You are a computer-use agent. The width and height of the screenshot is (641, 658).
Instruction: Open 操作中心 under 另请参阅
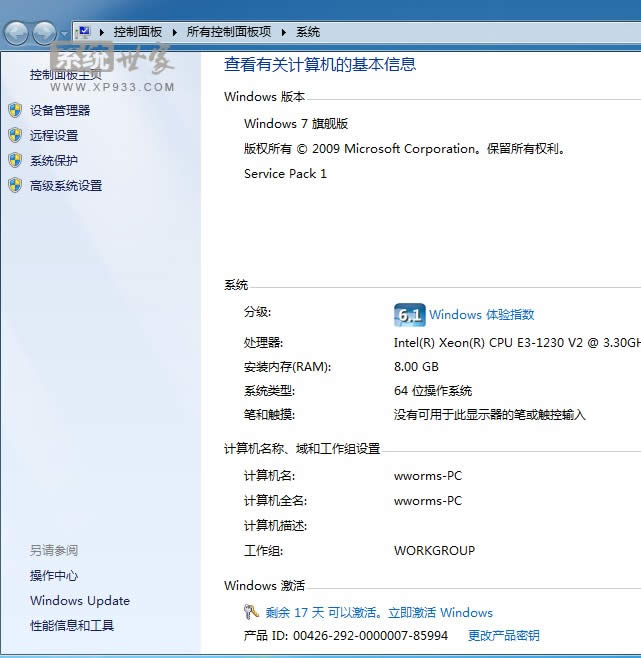tap(54, 576)
